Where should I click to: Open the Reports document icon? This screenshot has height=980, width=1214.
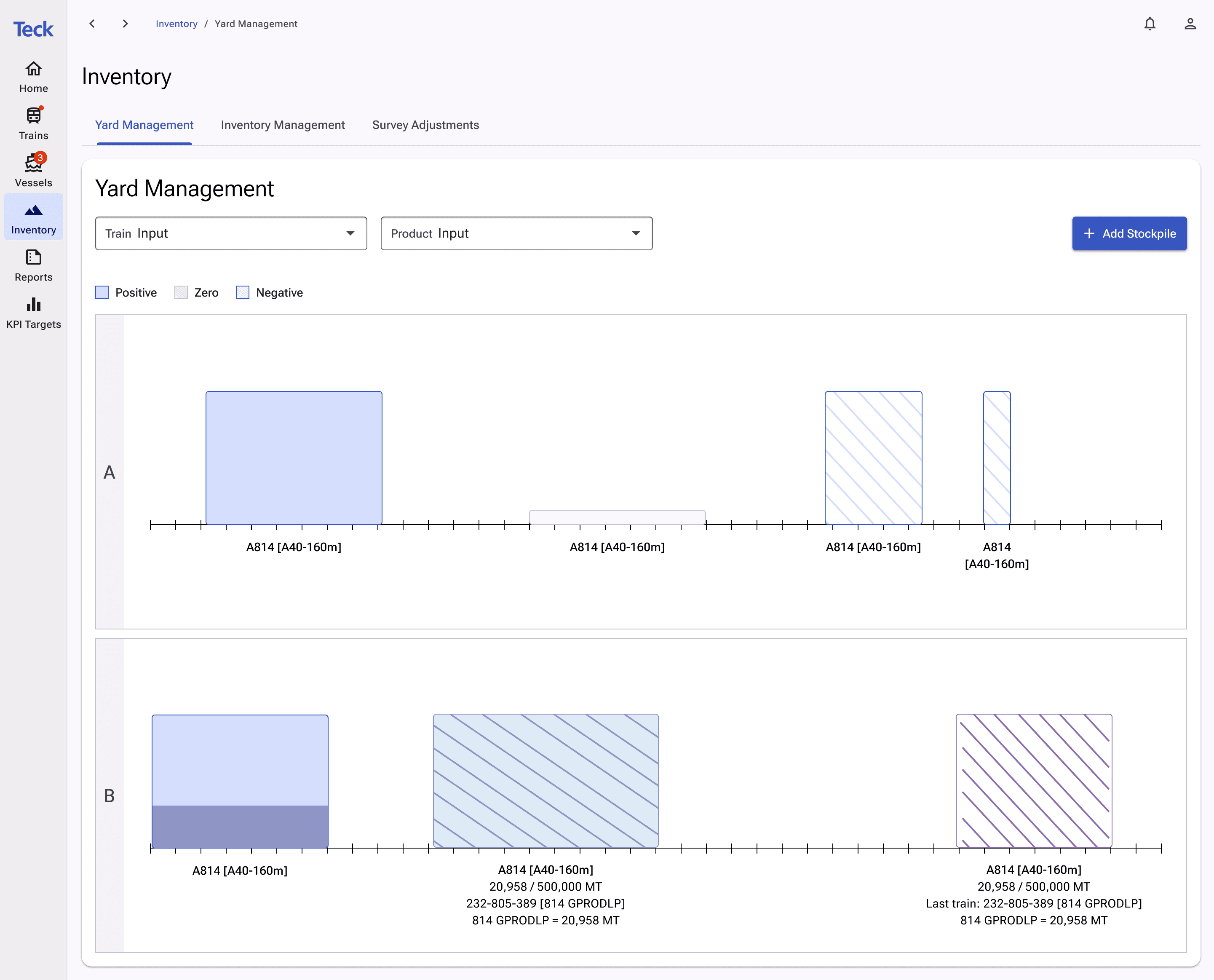33,257
